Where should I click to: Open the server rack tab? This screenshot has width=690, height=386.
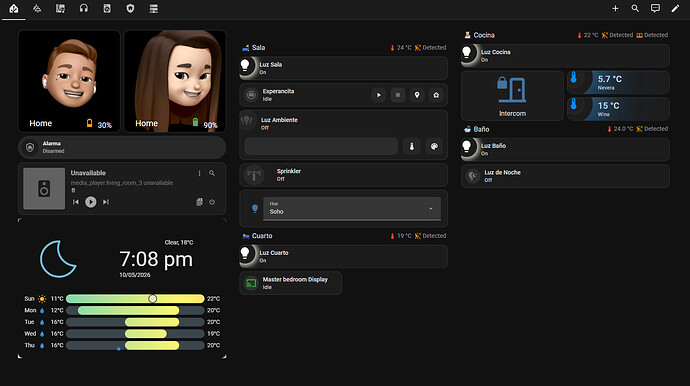pos(154,8)
